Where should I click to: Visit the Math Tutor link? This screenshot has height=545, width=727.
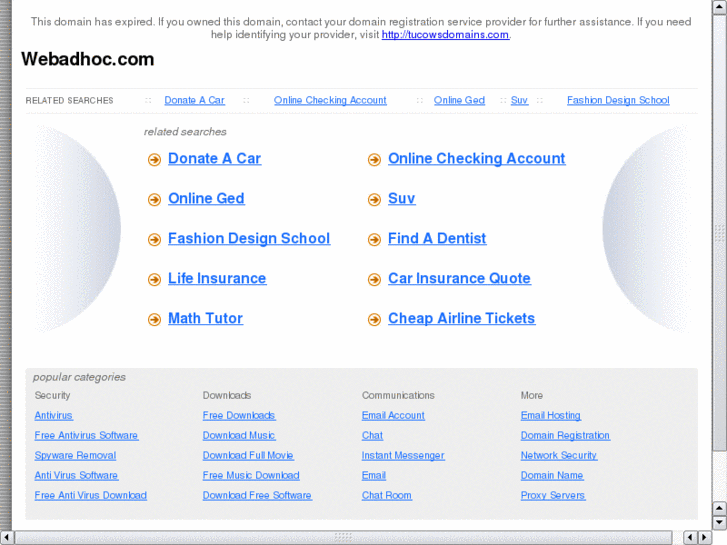[x=205, y=318]
